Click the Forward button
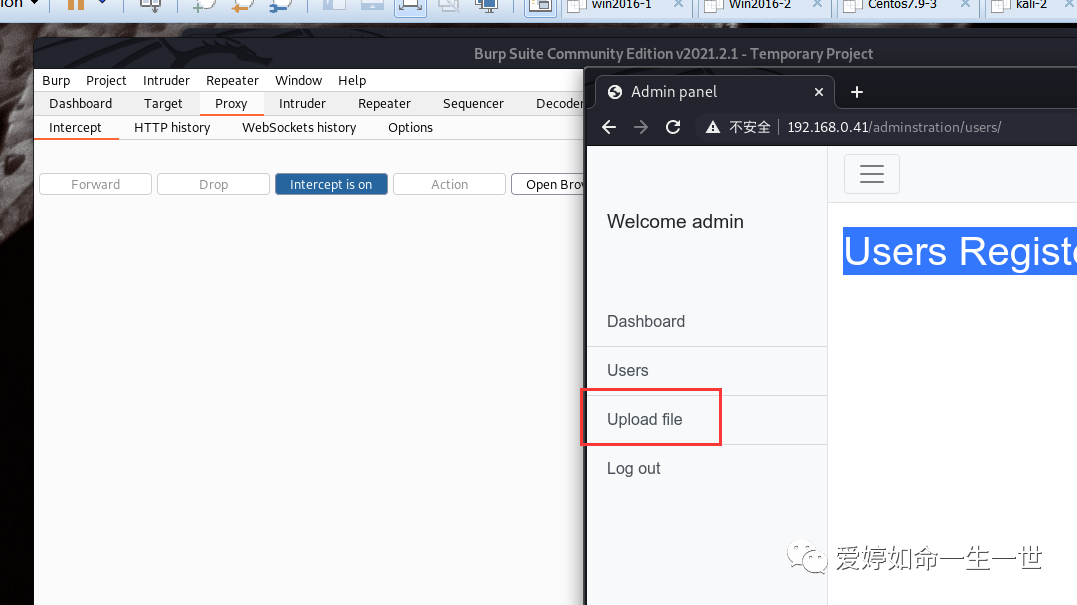1077x605 pixels. point(95,184)
